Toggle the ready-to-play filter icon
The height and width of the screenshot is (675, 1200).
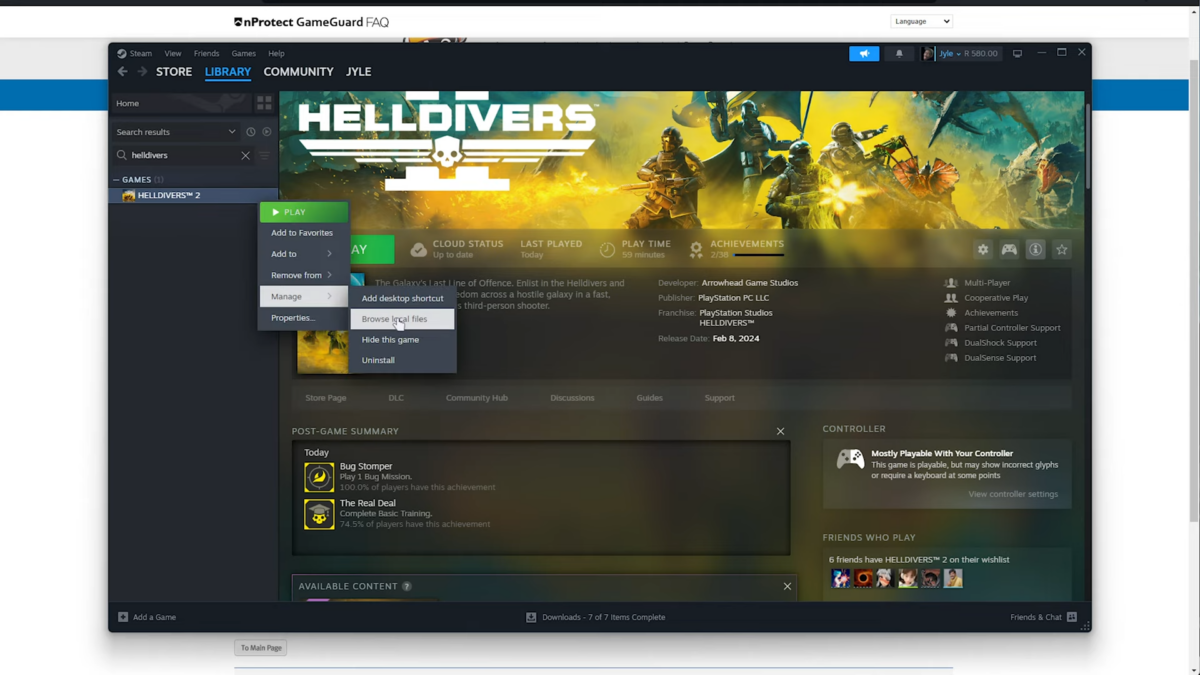pyautogui.click(x=267, y=132)
